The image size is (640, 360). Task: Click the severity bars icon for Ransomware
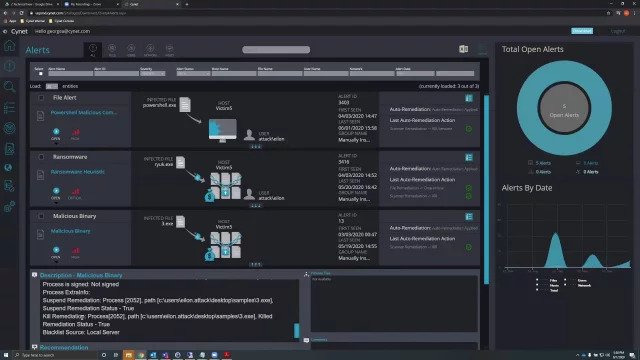pos(76,191)
